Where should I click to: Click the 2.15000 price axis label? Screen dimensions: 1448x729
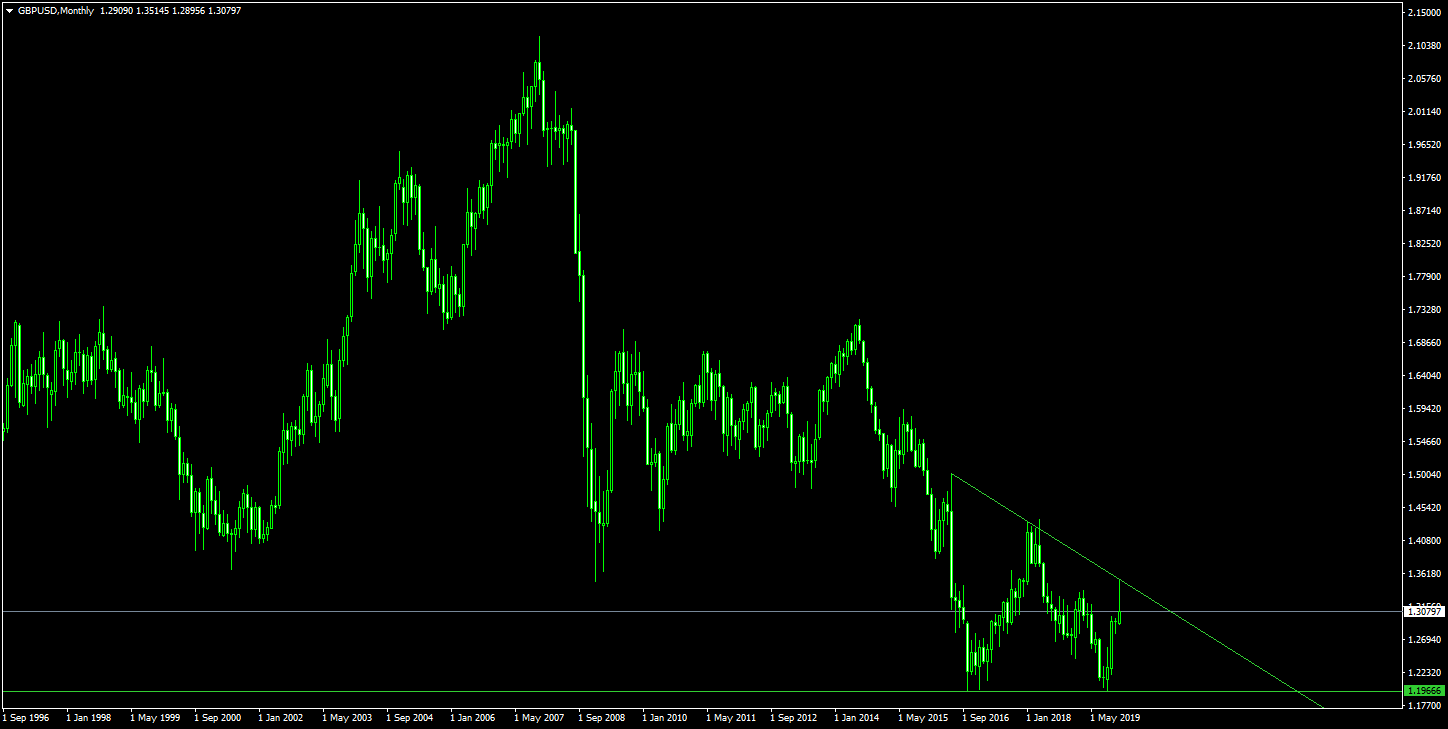click(1424, 13)
